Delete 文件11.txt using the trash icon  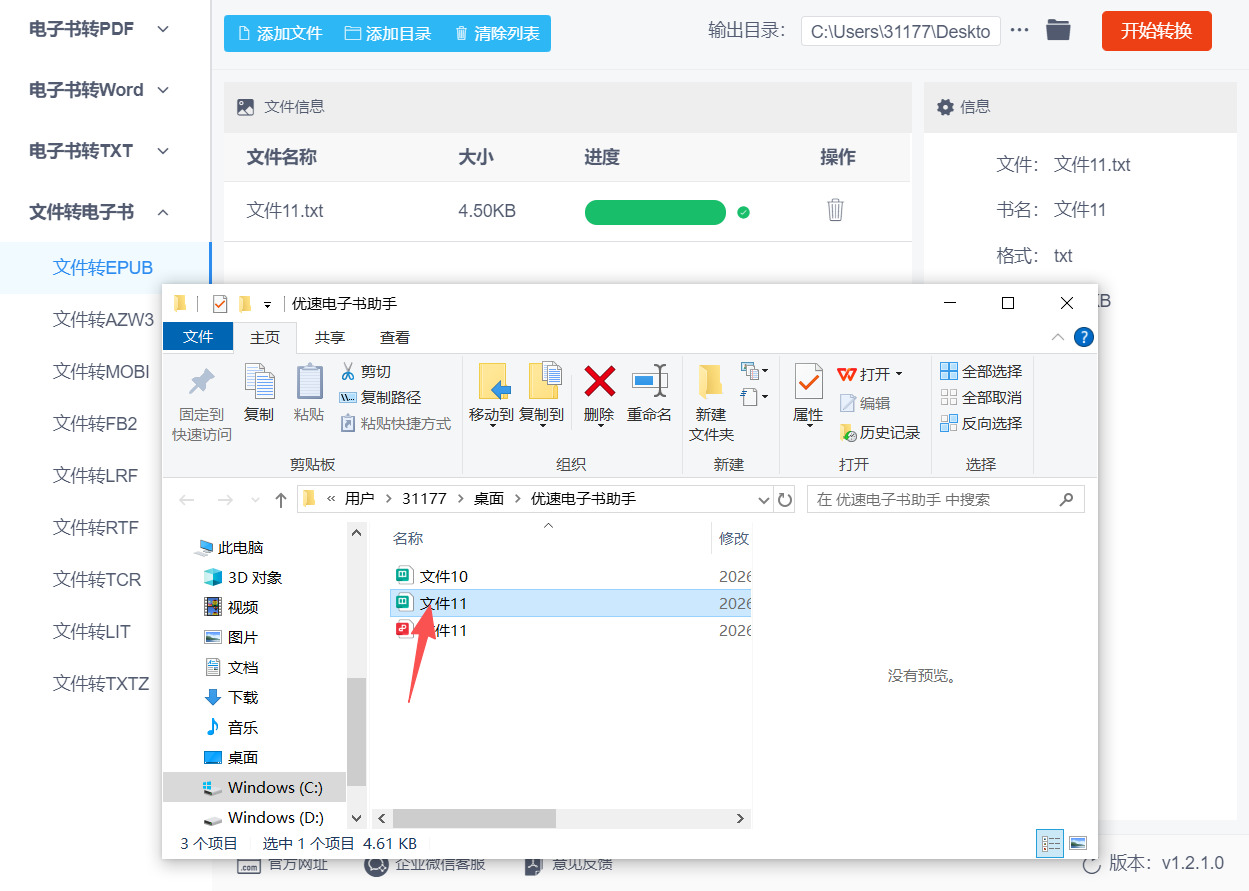point(835,211)
